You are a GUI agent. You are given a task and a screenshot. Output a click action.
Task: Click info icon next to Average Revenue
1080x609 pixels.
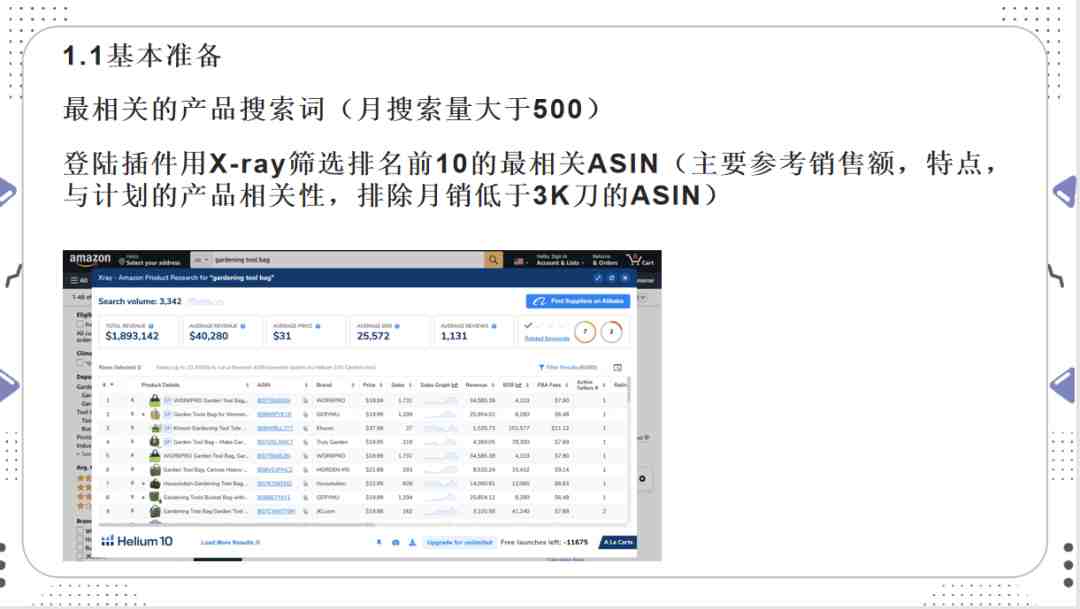[242, 326]
